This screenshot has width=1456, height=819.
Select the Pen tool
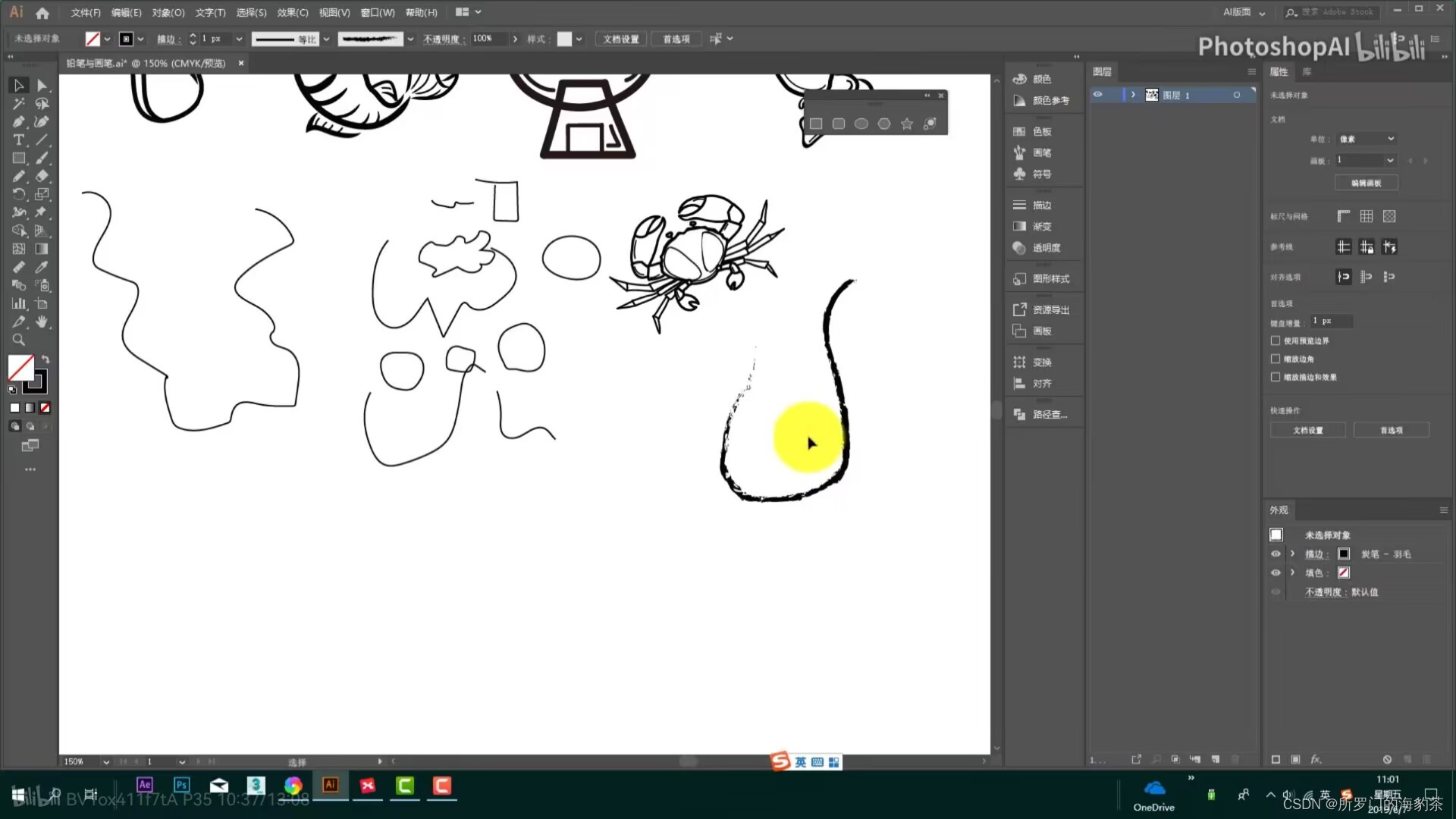click(x=19, y=122)
